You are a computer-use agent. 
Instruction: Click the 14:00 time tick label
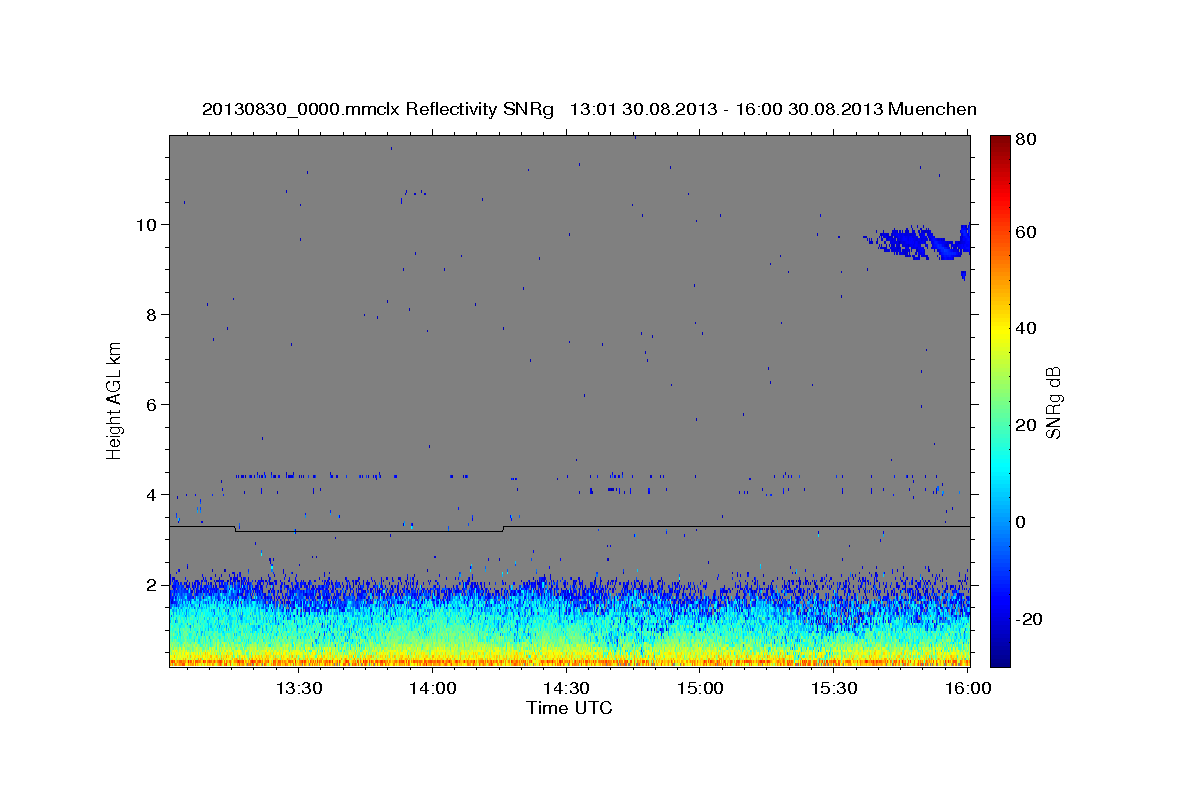pos(432,688)
